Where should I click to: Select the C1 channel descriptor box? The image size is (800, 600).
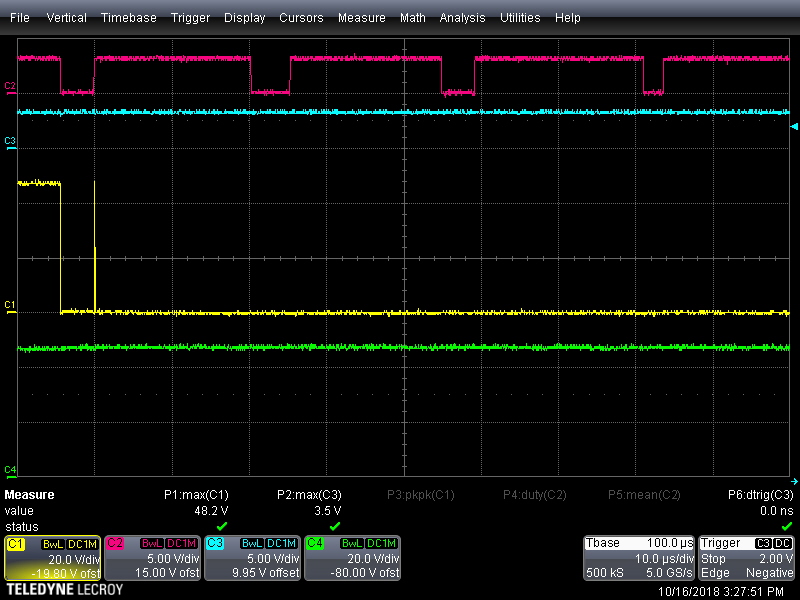click(x=53, y=558)
